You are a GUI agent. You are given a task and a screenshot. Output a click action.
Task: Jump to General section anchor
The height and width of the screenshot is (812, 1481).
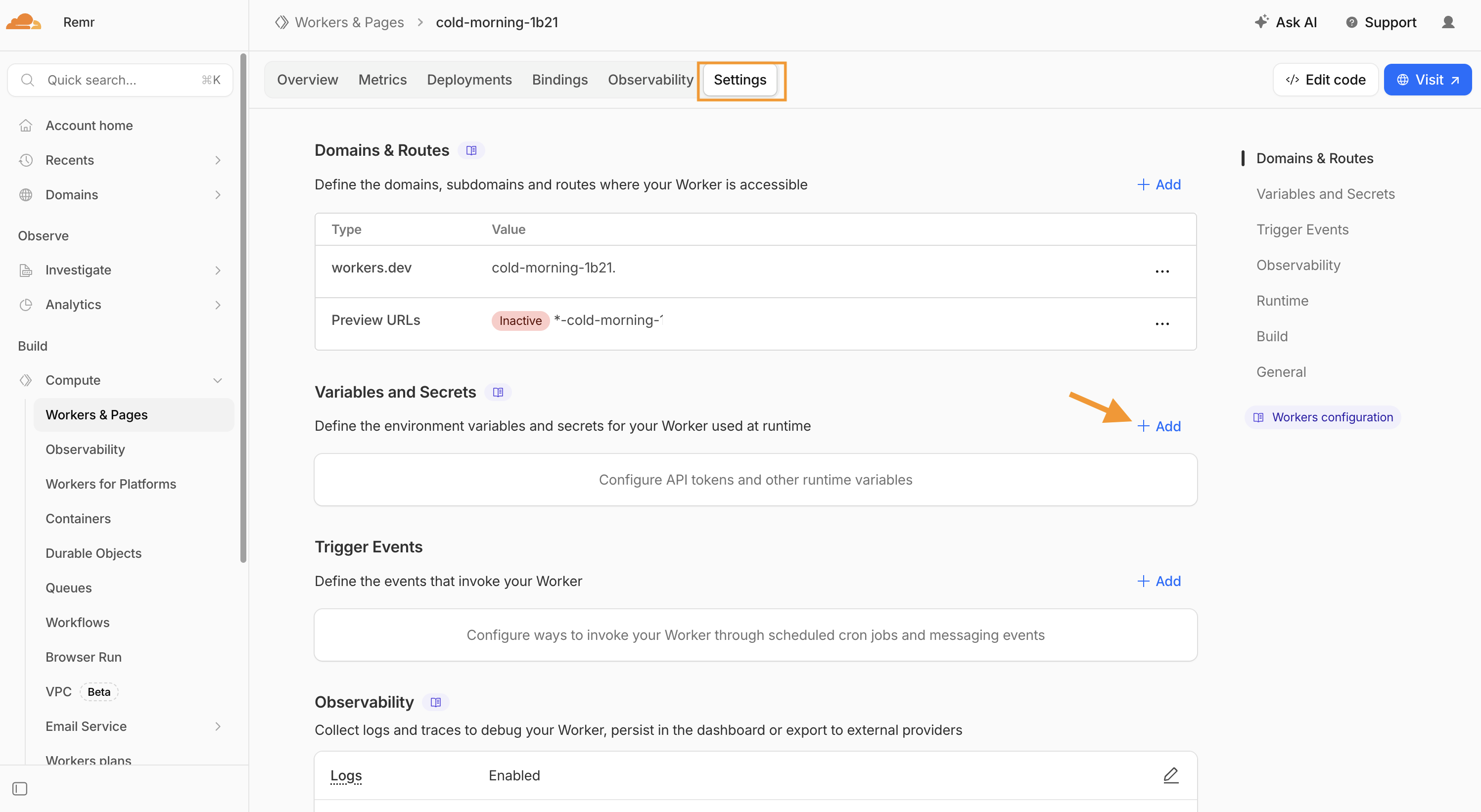point(1281,372)
